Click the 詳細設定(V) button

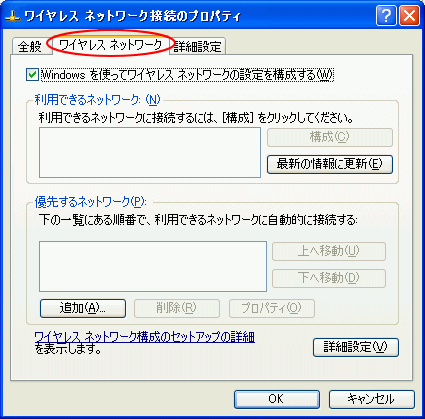pyautogui.click(x=356, y=348)
